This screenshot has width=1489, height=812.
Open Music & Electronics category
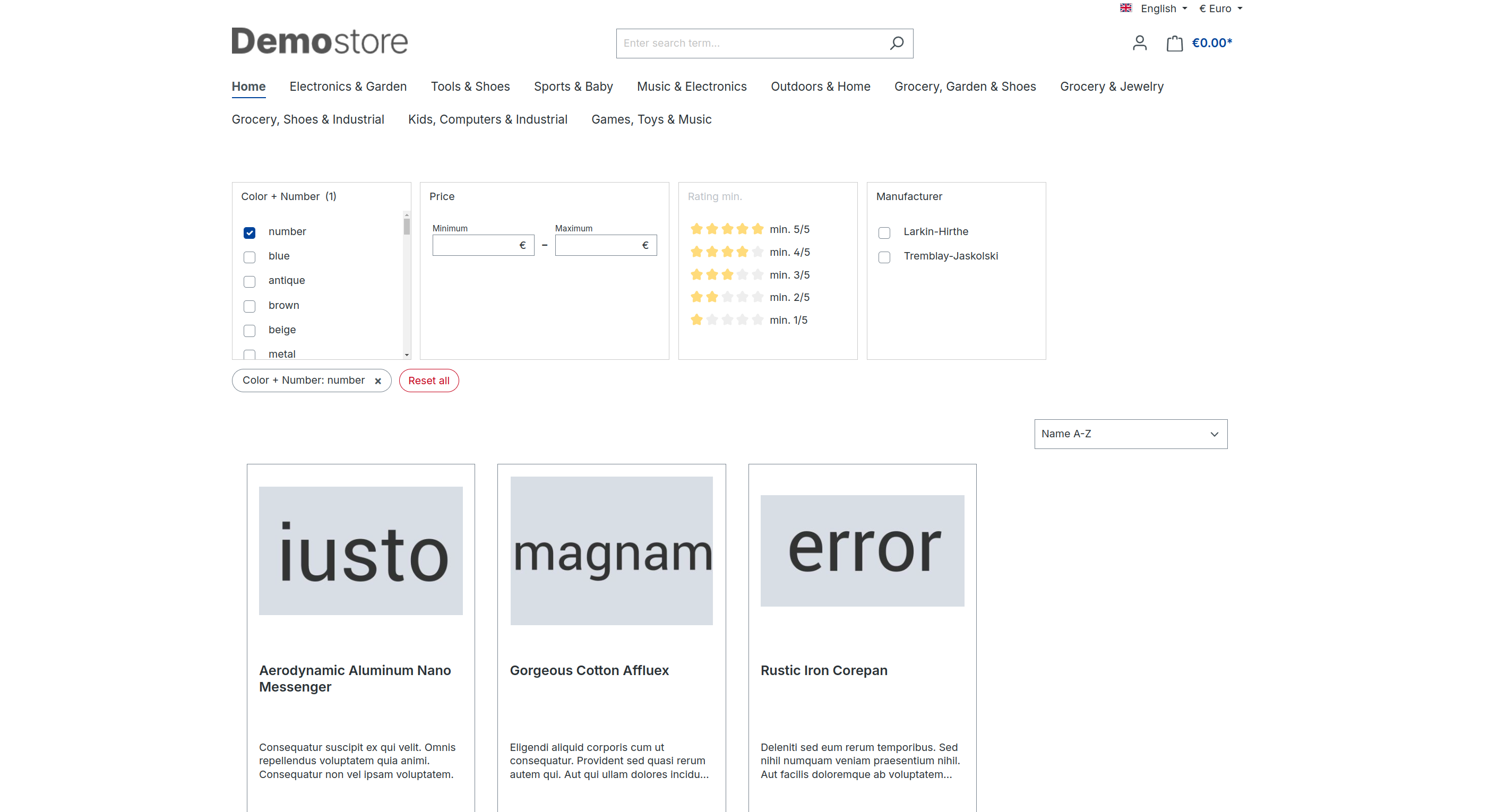click(691, 87)
